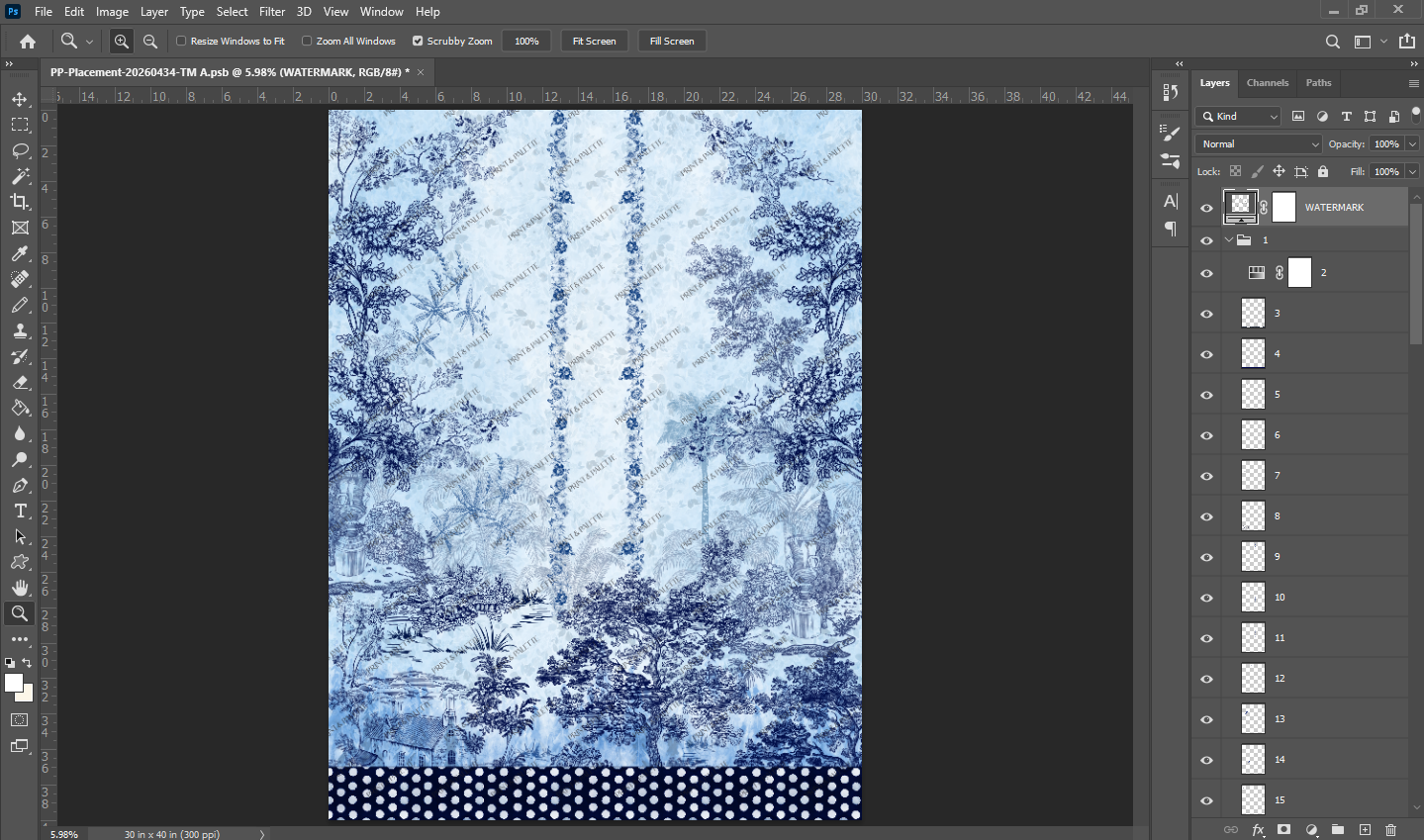Image resolution: width=1424 pixels, height=840 pixels.
Task: Select the Healing Brush tool
Action: (x=20, y=279)
